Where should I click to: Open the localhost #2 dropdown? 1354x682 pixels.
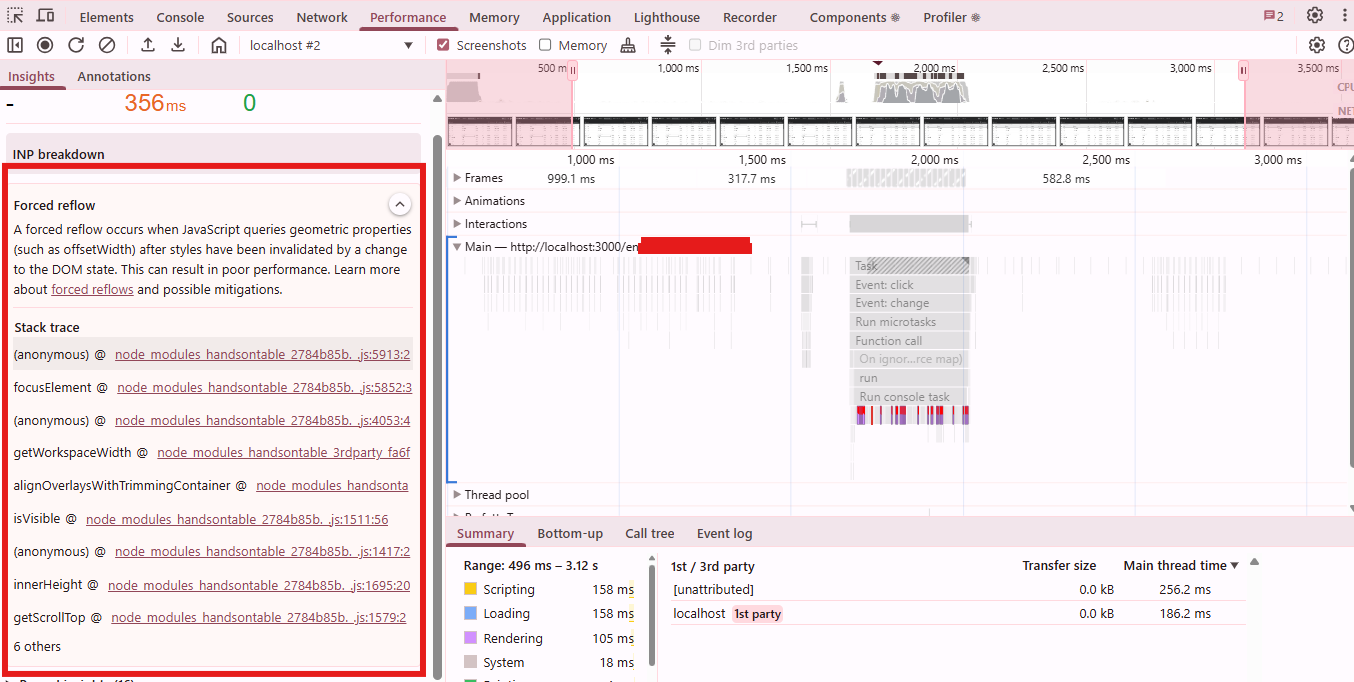330,44
